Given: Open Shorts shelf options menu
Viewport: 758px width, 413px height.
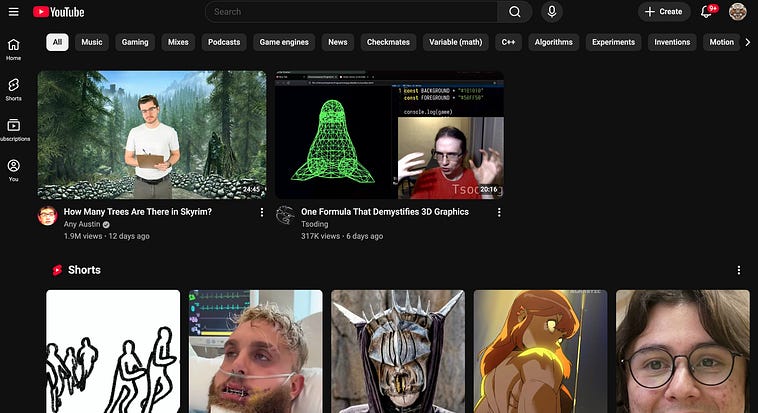Looking at the screenshot, I should pyautogui.click(x=739, y=270).
